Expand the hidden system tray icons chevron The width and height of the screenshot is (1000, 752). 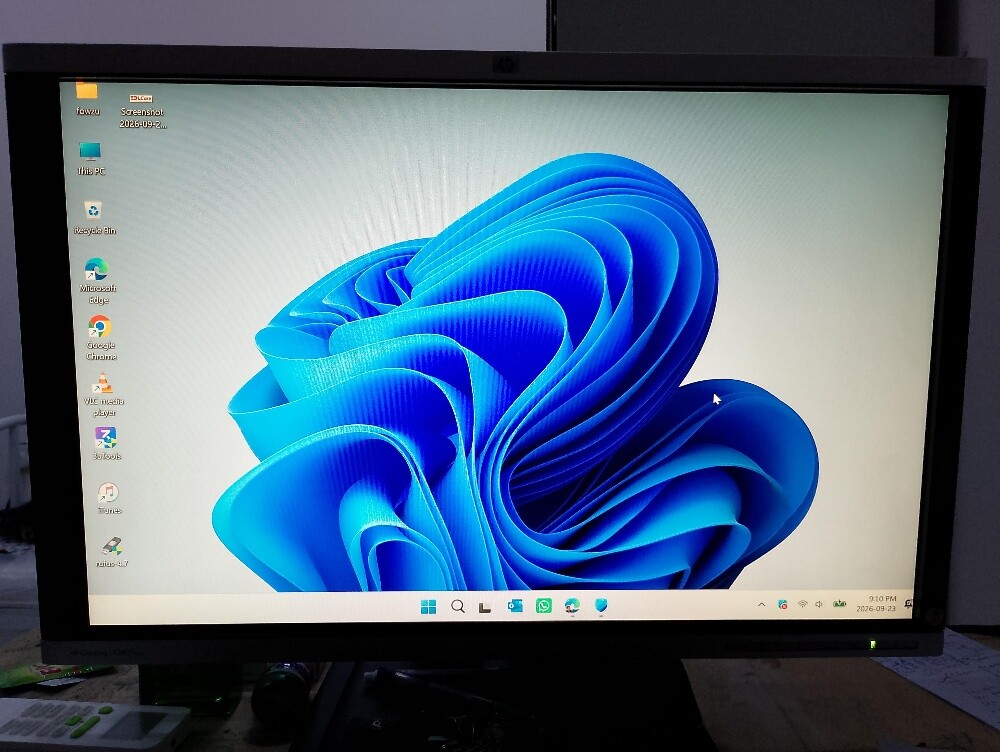pos(761,604)
